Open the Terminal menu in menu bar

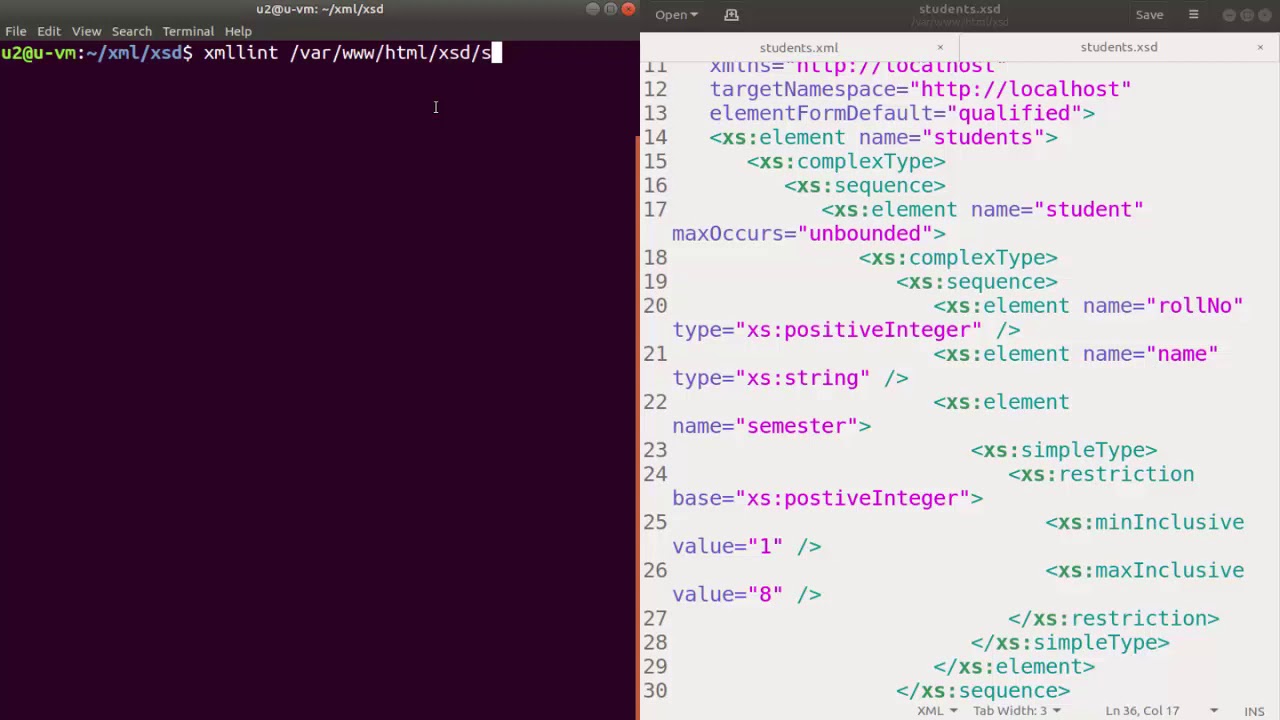coord(188,31)
